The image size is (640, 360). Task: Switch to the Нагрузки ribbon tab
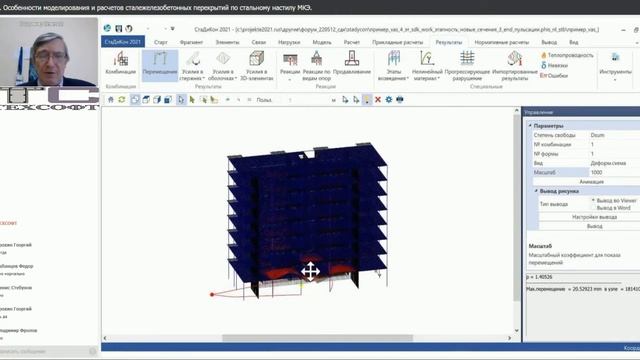pos(289,42)
